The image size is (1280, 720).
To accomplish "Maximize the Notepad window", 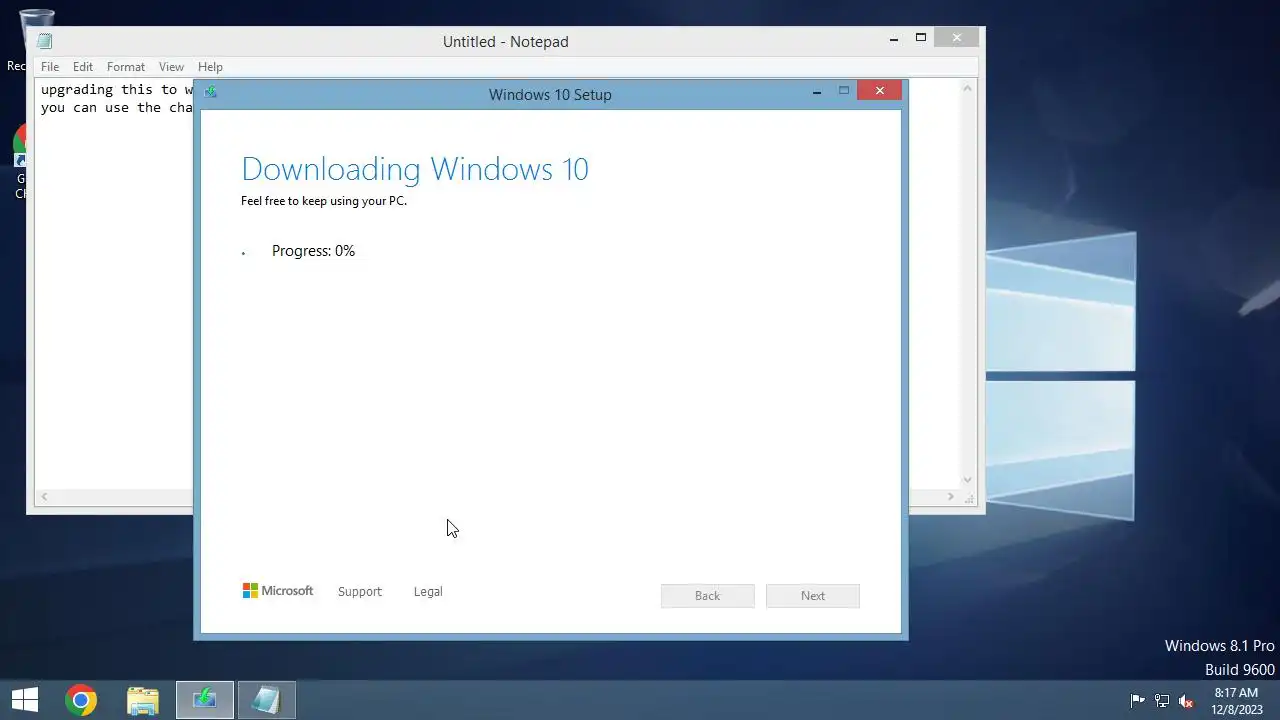I will (x=921, y=38).
